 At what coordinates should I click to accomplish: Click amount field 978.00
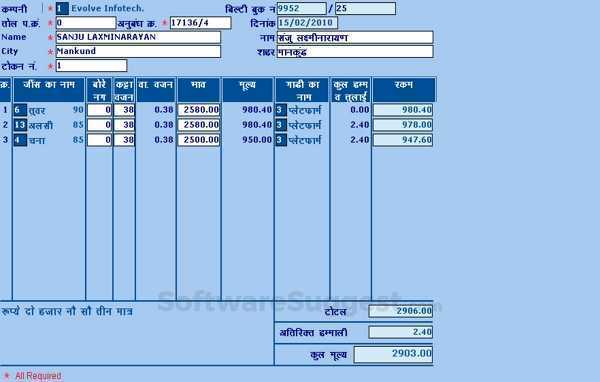[403, 125]
